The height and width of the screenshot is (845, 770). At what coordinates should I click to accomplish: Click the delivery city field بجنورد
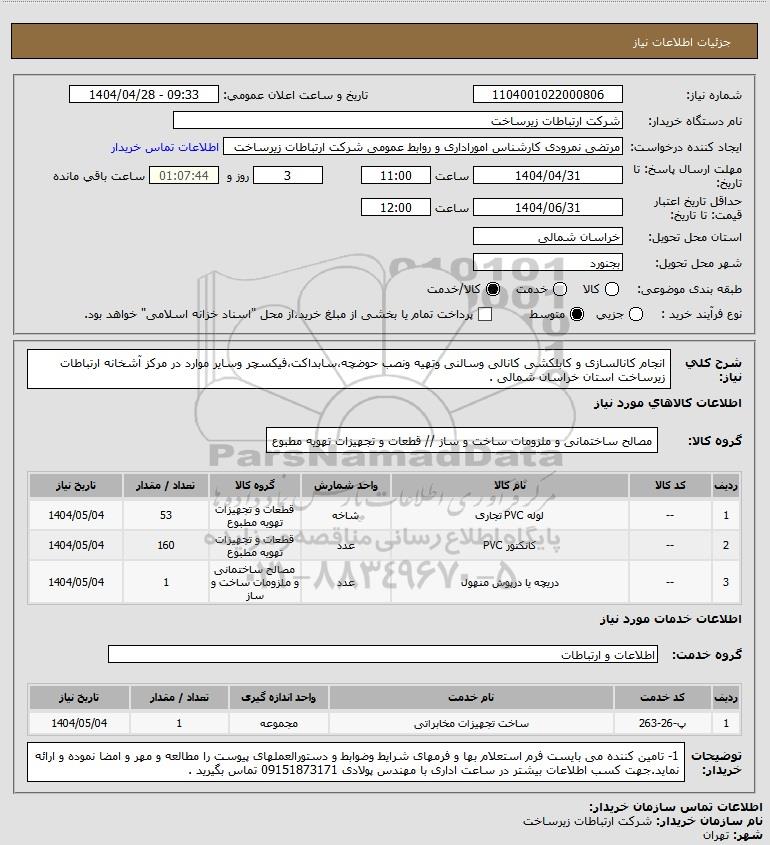coord(547,263)
